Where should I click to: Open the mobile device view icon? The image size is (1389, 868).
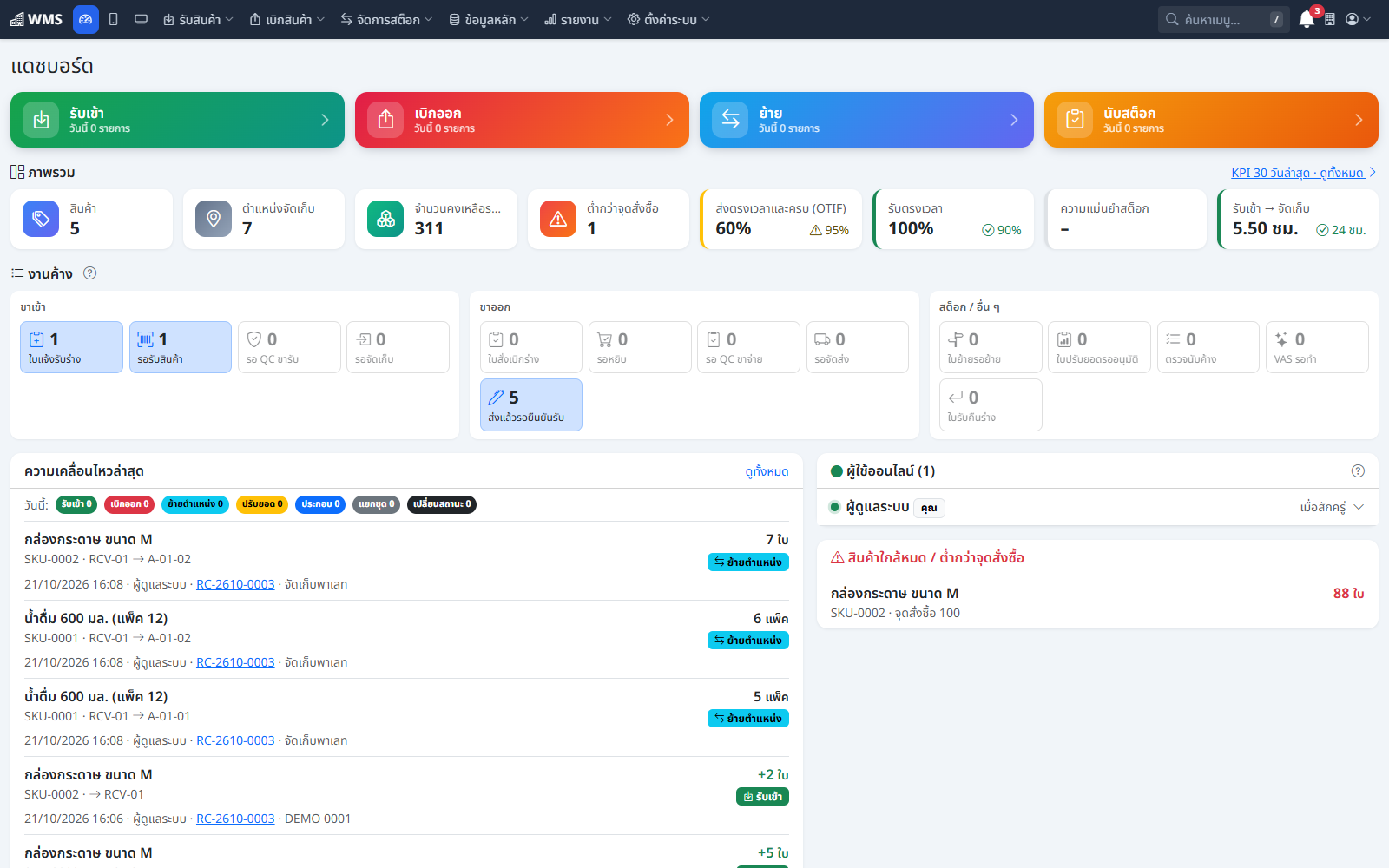[113, 19]
